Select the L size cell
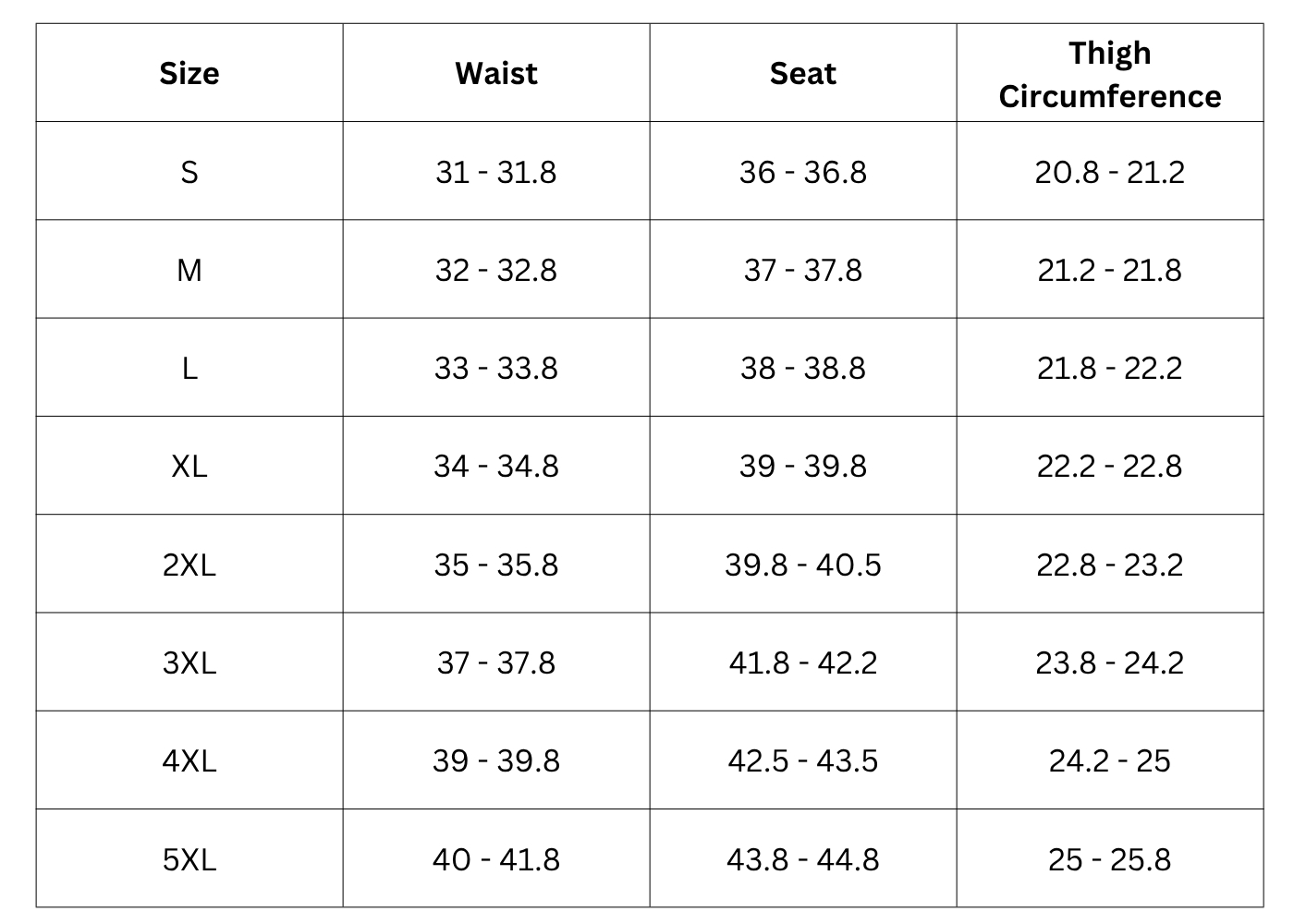Viewport: 1294px width, 924px height. pos(189,368)
